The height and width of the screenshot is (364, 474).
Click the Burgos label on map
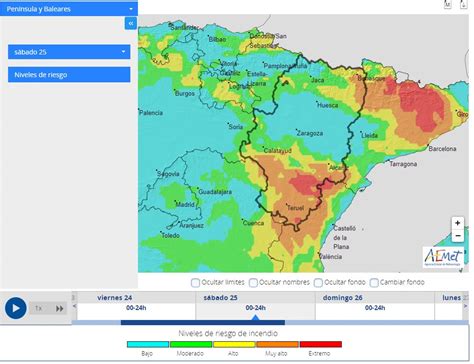[185, 93]
